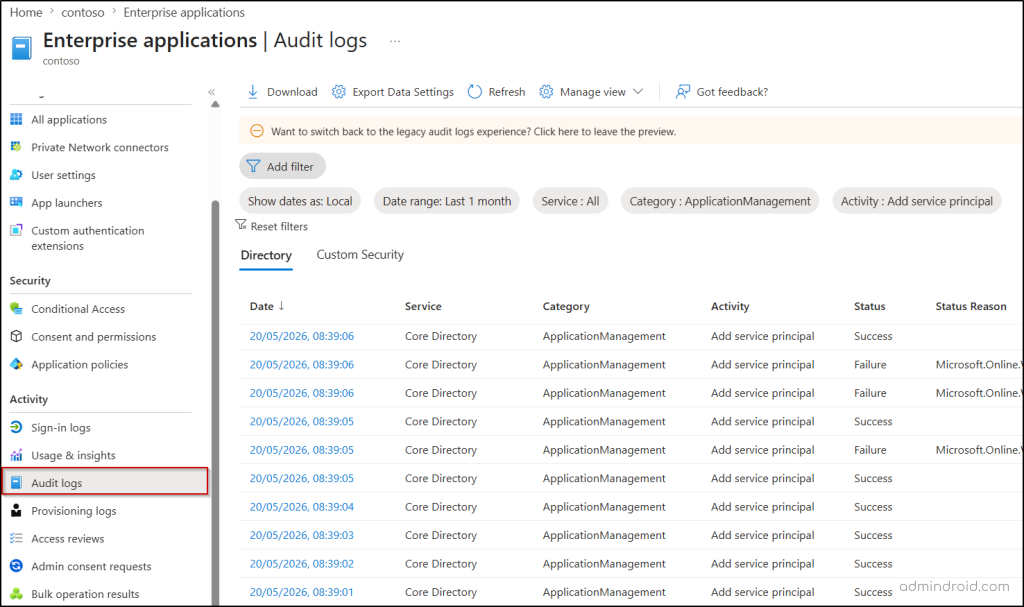Click the Export Data Settings gear icon
1024x607 pixels.
click(338, 92)
